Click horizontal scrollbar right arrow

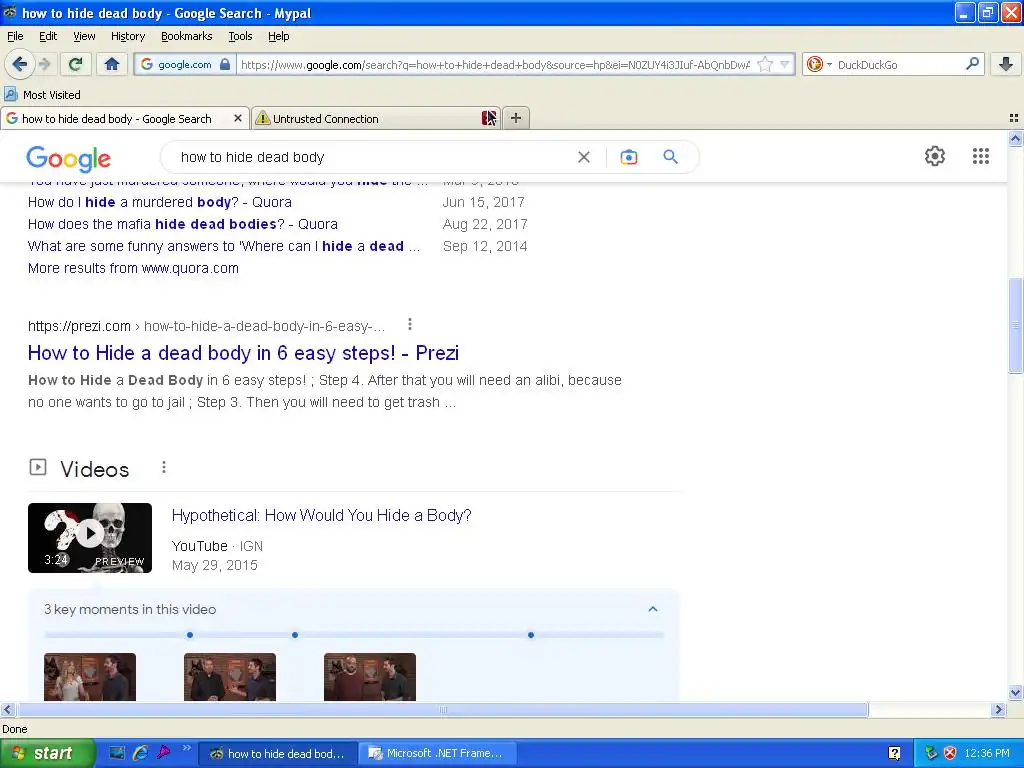(x=998, y=709)
